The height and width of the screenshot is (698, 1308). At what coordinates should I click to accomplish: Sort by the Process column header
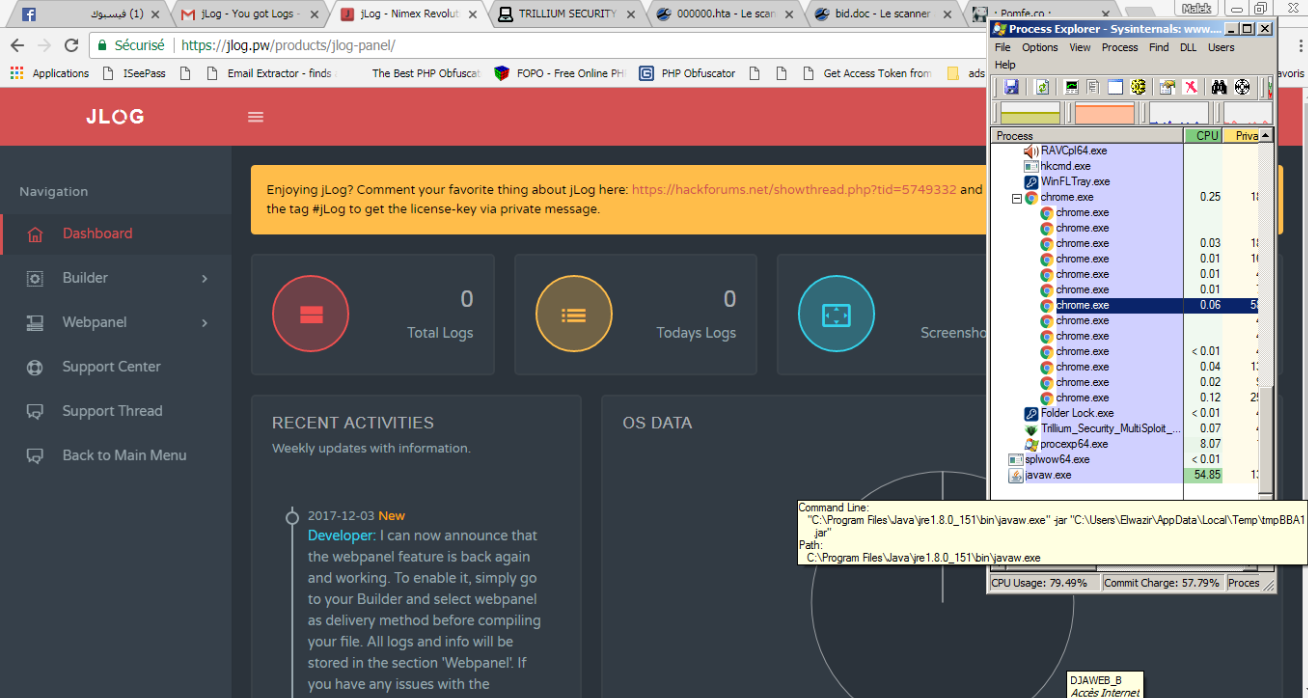click(x=1087, y=135)
